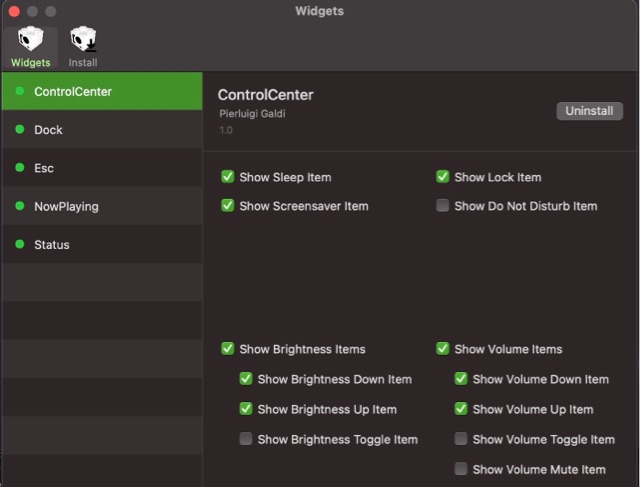Uncheck Show Sleep Item
Screen dimensions: 640x487
coord(228,177)
